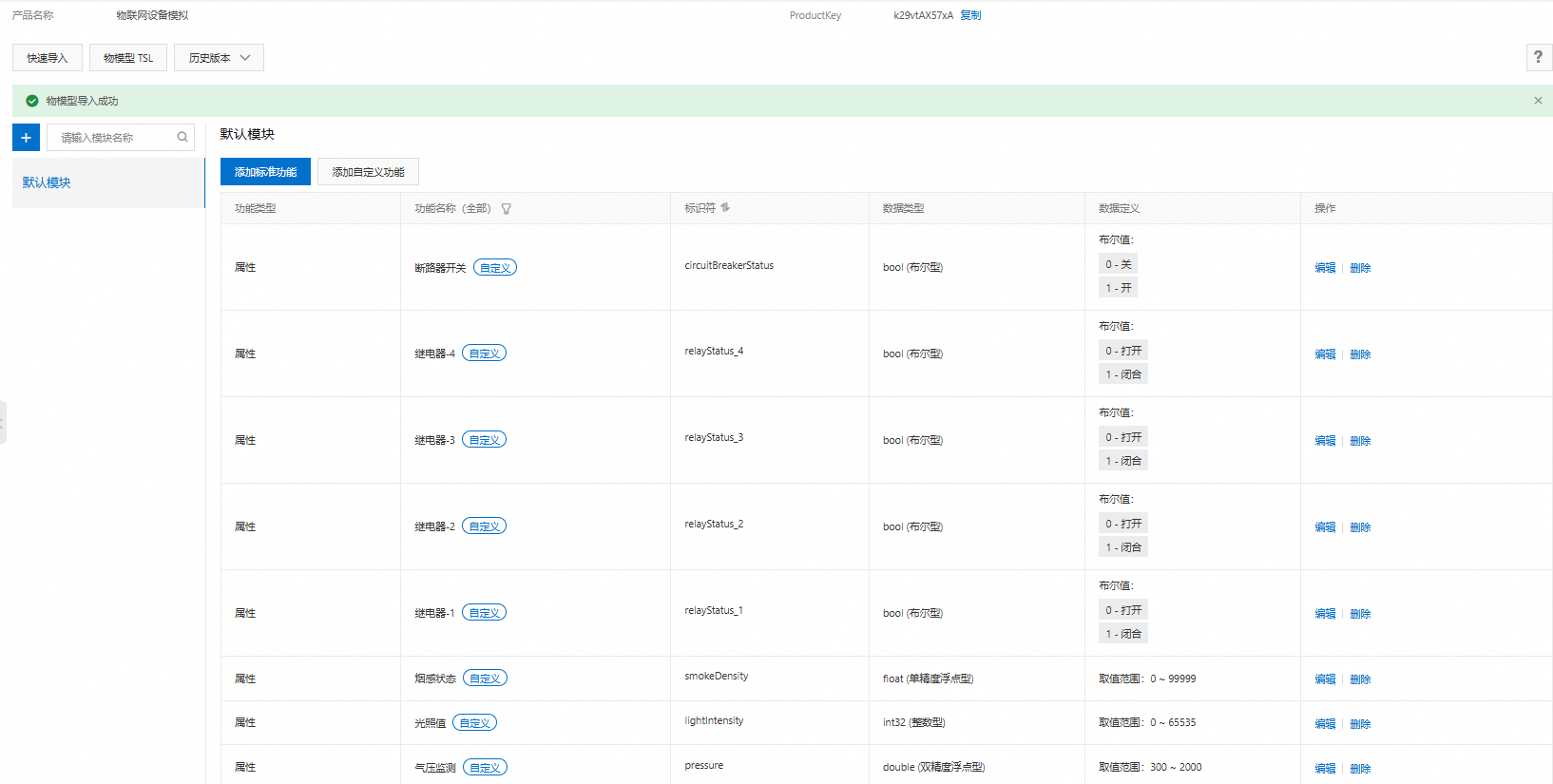Click 添加自定义功能 button
This screenshot has height=784, width=1553.
pyautogui.click(x=368, y=172)
